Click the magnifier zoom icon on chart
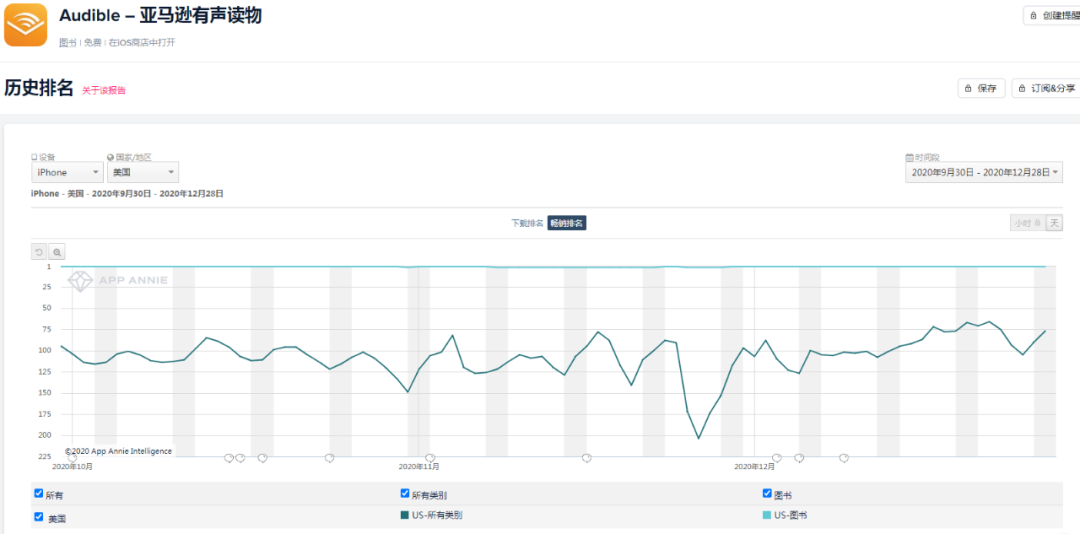1080x534 pixels. point(57,253)
